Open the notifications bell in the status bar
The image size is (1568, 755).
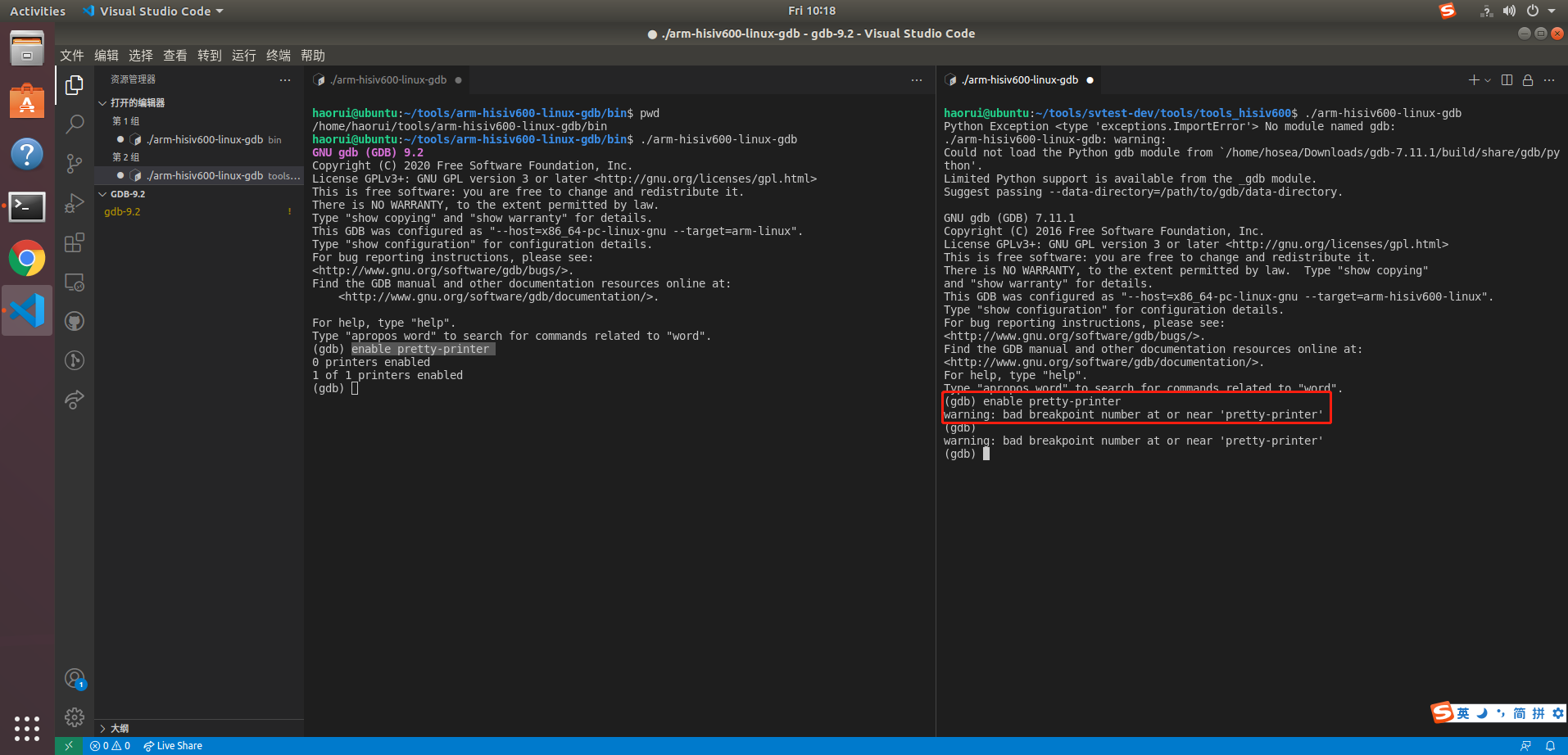[1550, 746]
